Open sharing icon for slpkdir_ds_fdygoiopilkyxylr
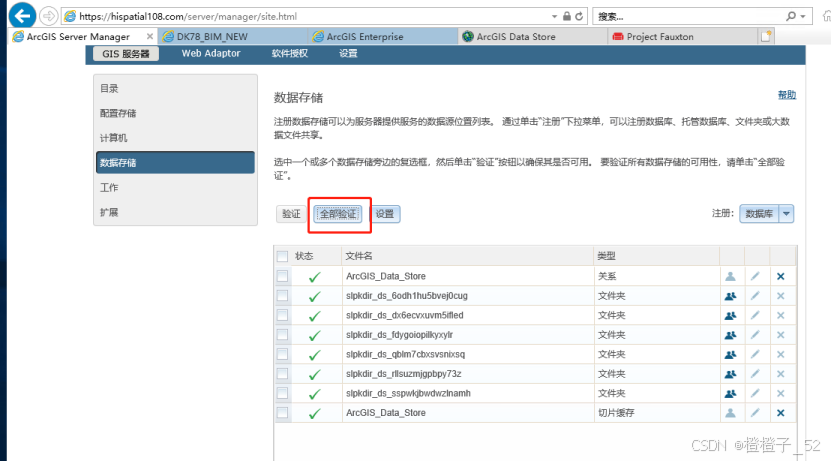831x461 pixels. click(x=730, y=335)
